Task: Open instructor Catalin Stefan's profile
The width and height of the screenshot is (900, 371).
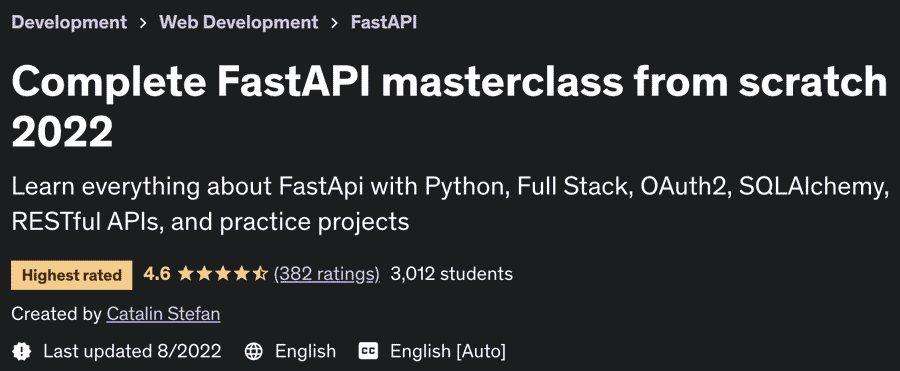Action: [x=163, y=314]
